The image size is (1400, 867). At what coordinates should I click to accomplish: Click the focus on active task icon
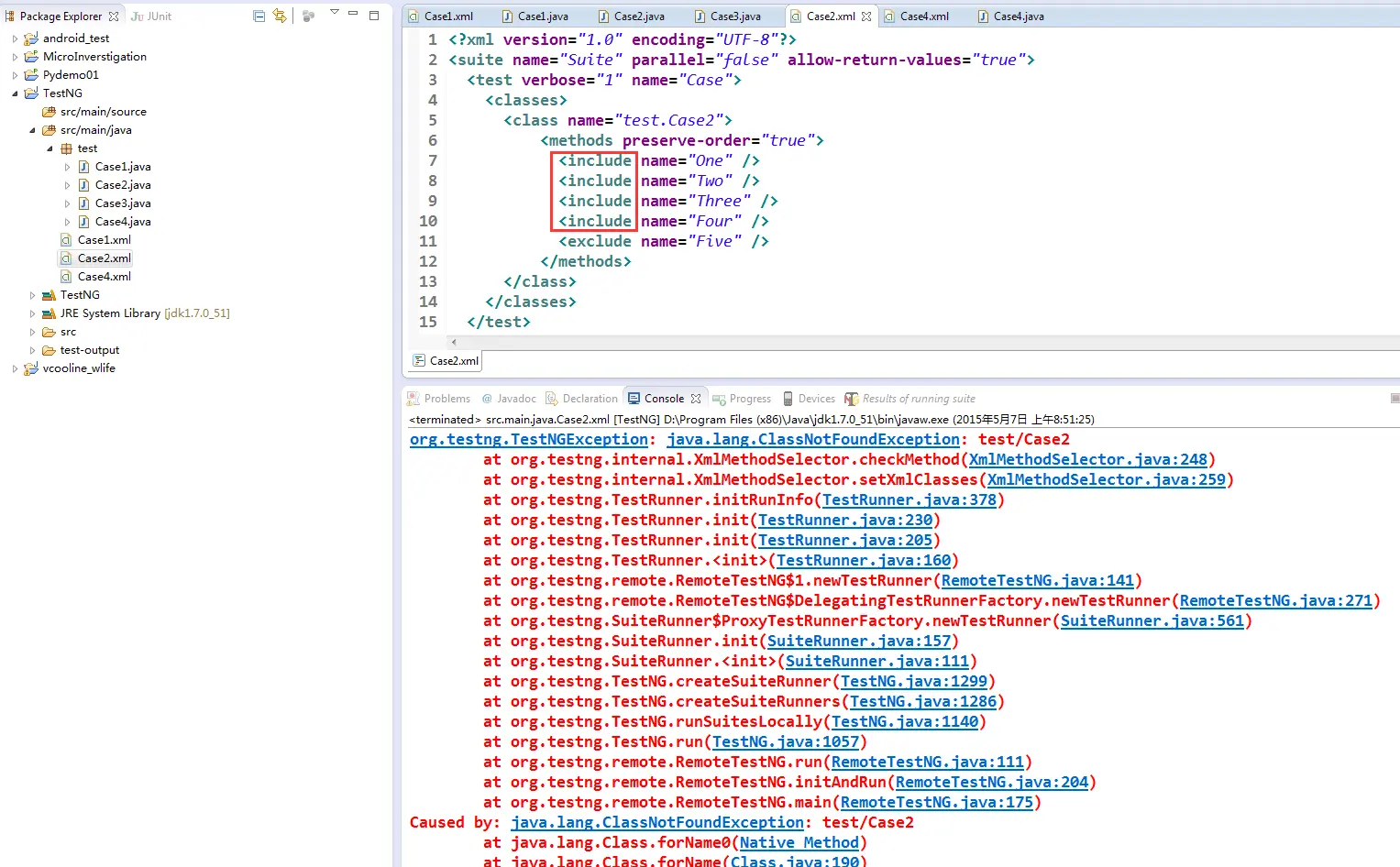pyautogui.click(x=308, y=16)
